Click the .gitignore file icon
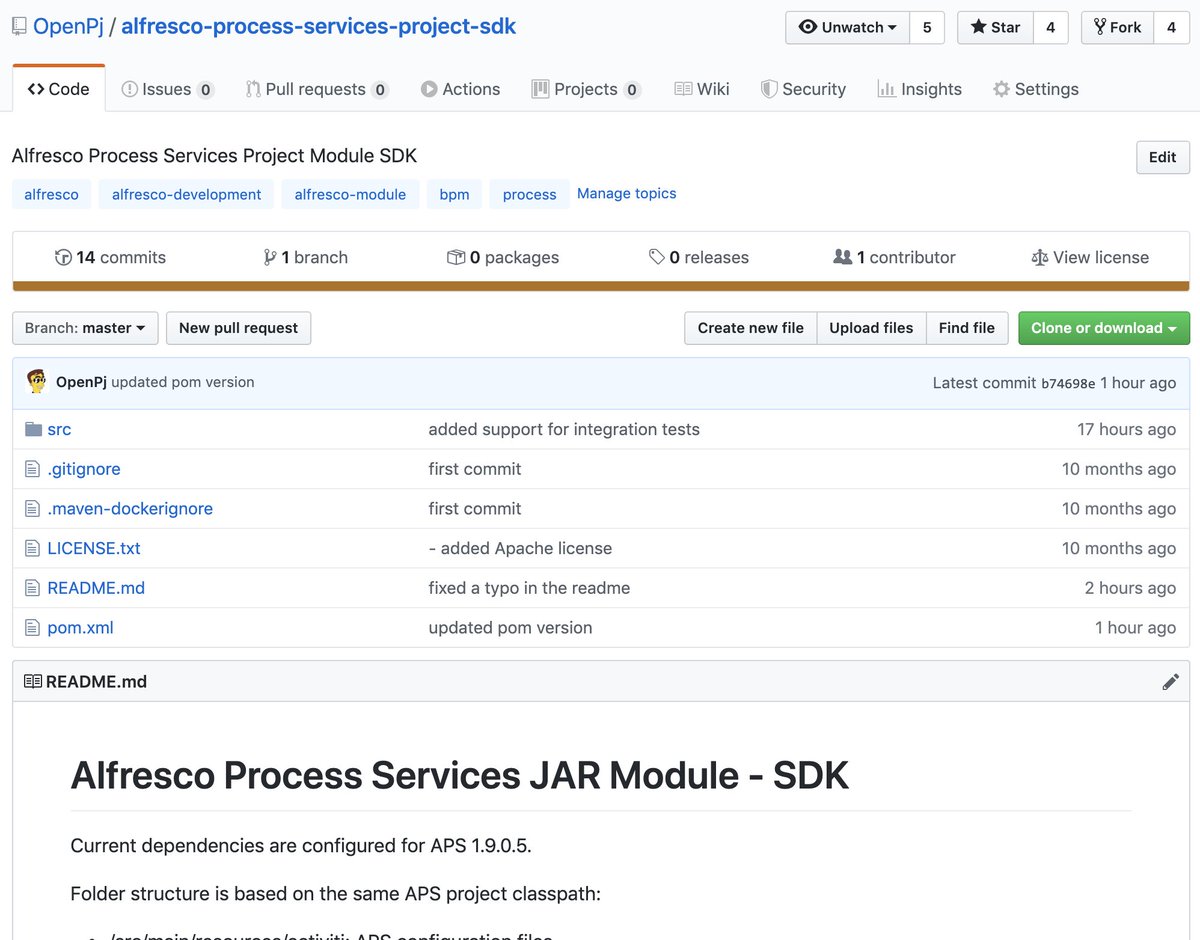 [32, 469]
